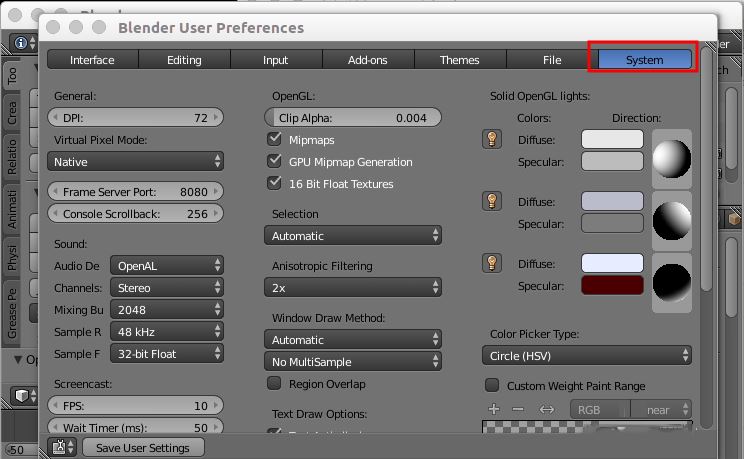Toggle the first OpenGL light bulb icon
The image size is (744, 459).
point(492,140)
